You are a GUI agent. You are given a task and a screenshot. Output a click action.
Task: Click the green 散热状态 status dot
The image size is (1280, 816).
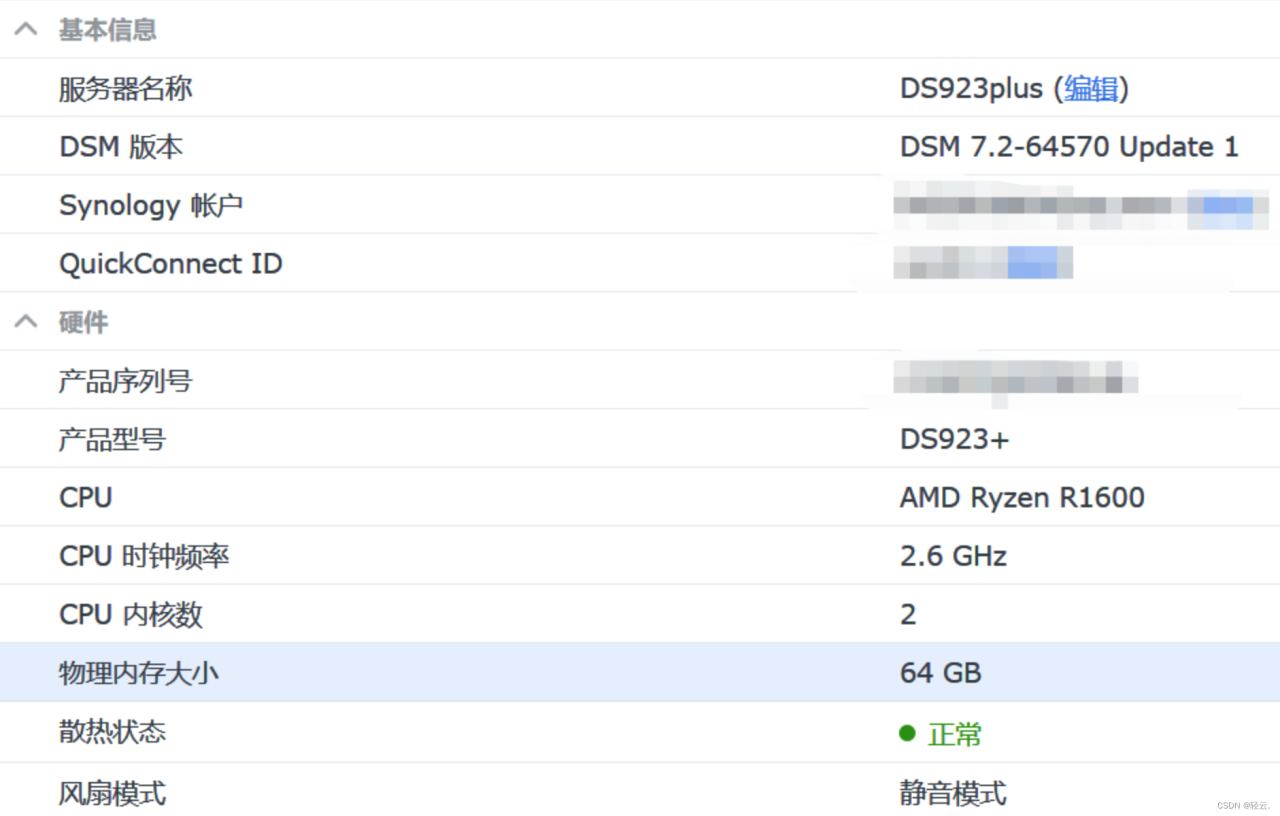tap(907, 733)
